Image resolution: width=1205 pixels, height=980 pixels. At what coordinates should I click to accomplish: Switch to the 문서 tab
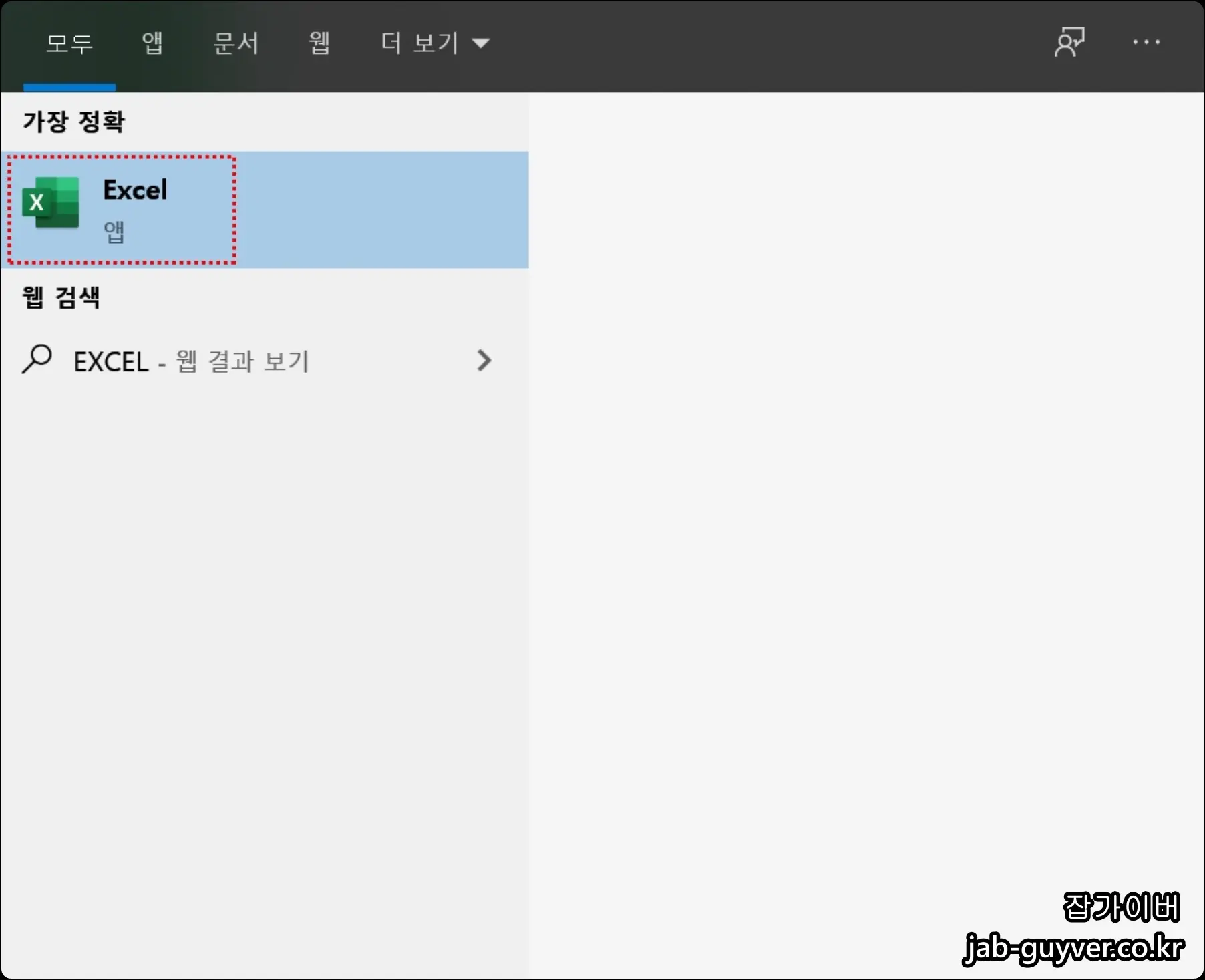[236, 43]
